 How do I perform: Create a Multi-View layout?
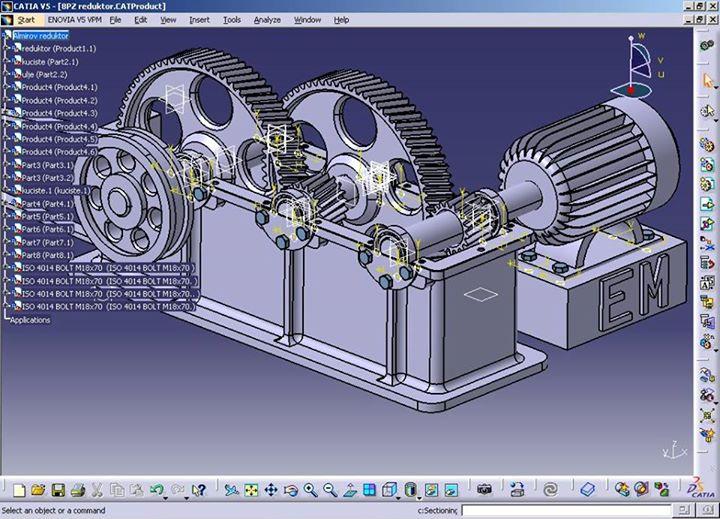pos(369,490)
